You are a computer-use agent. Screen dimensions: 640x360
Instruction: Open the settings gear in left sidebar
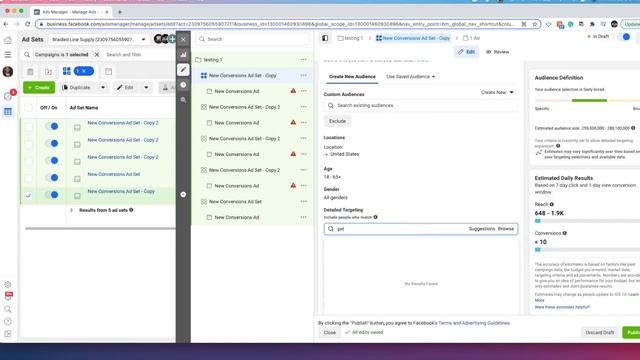click(8, 284)
